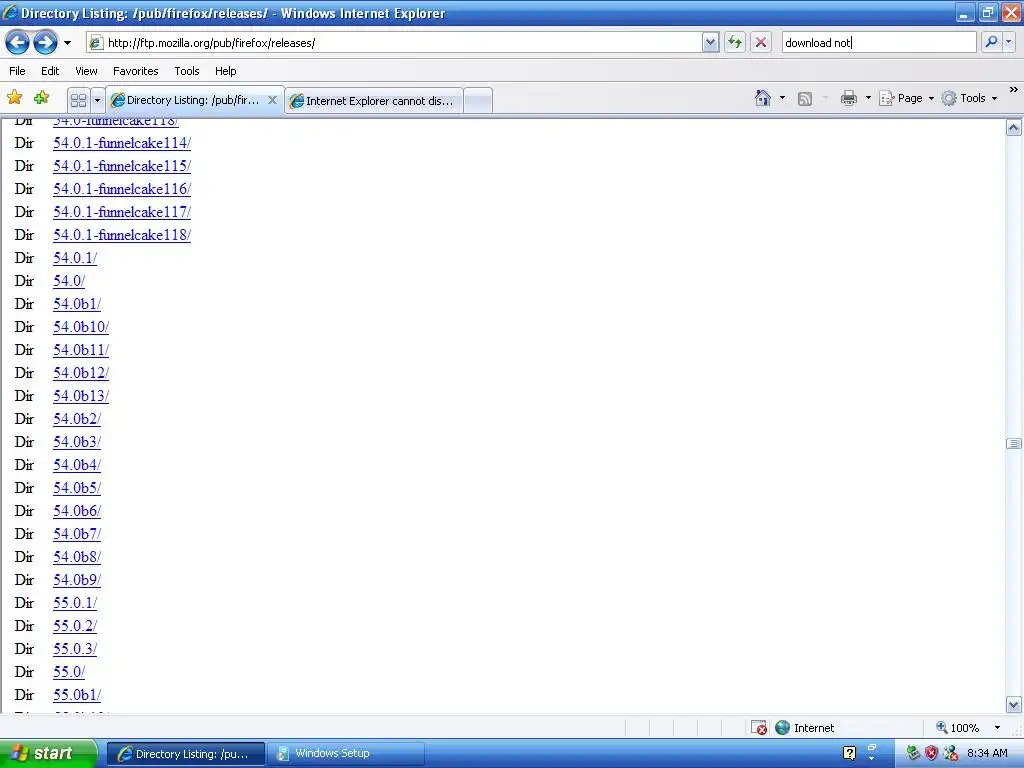Close the Directory Listing tab
The width and height of the screenshot is (1024, 768).
(x=272, y=100)
